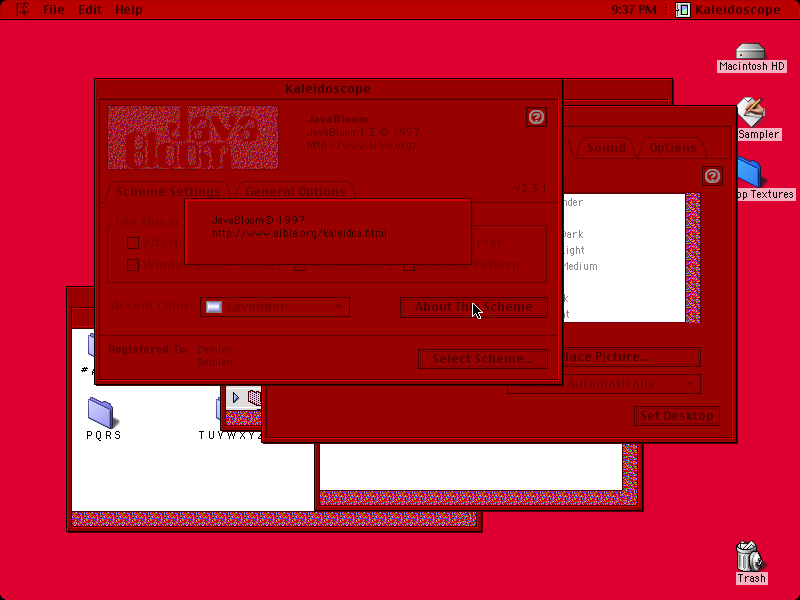Screen dimensions: 800x600
Task: Click the 9:37 PM menu bar clock
Action: coord(634,10)
